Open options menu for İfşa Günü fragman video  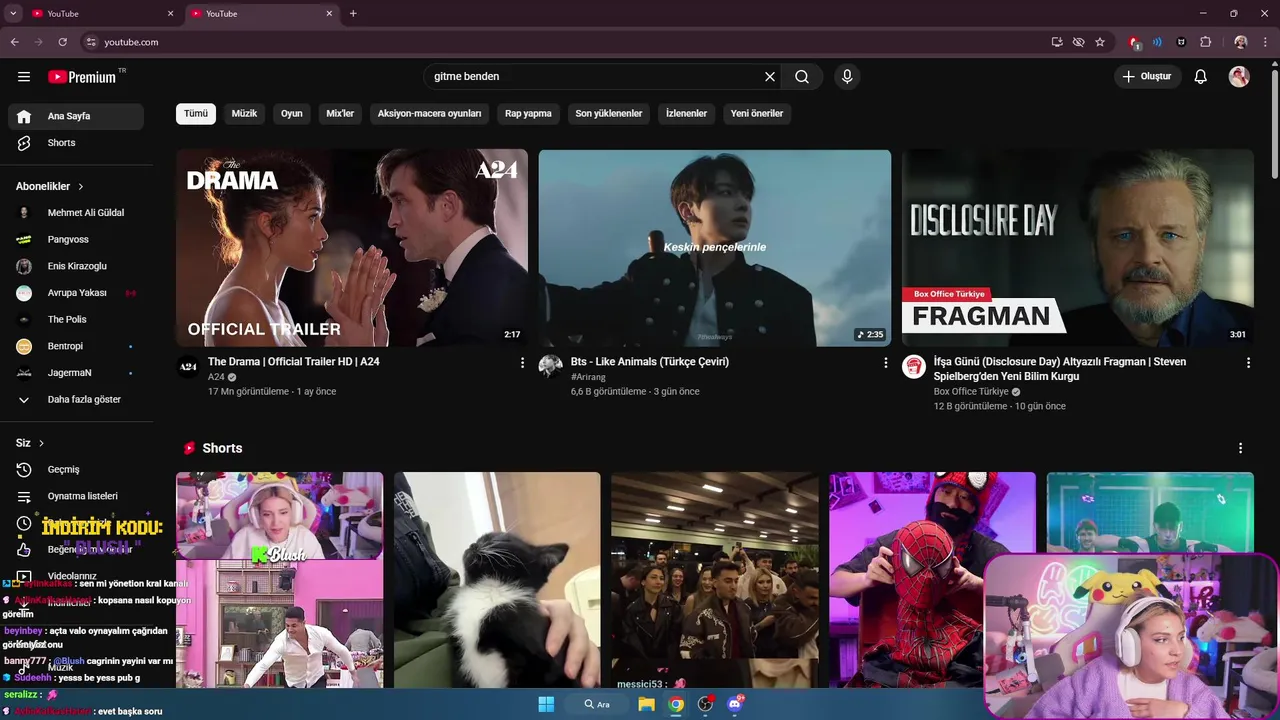[1248, 363]
